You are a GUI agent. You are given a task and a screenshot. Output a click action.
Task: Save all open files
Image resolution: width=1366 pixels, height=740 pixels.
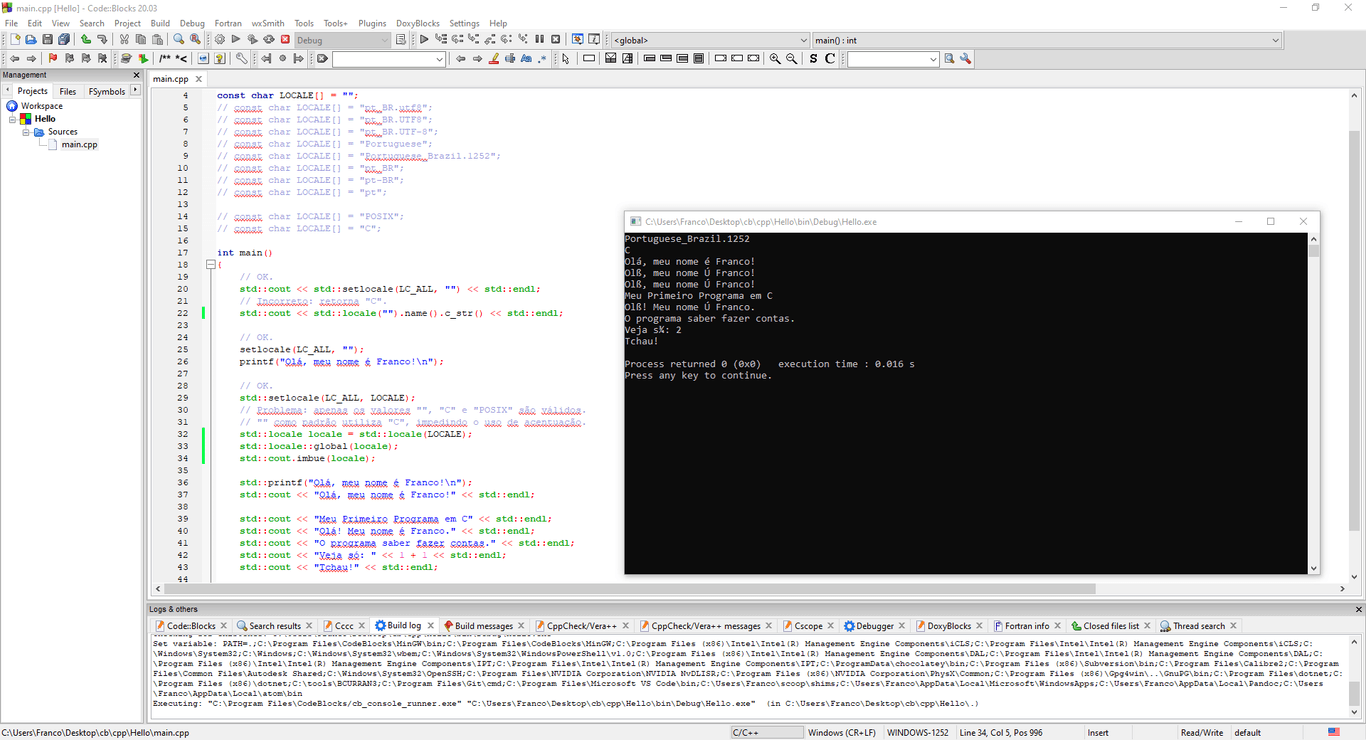click(63, 38)
